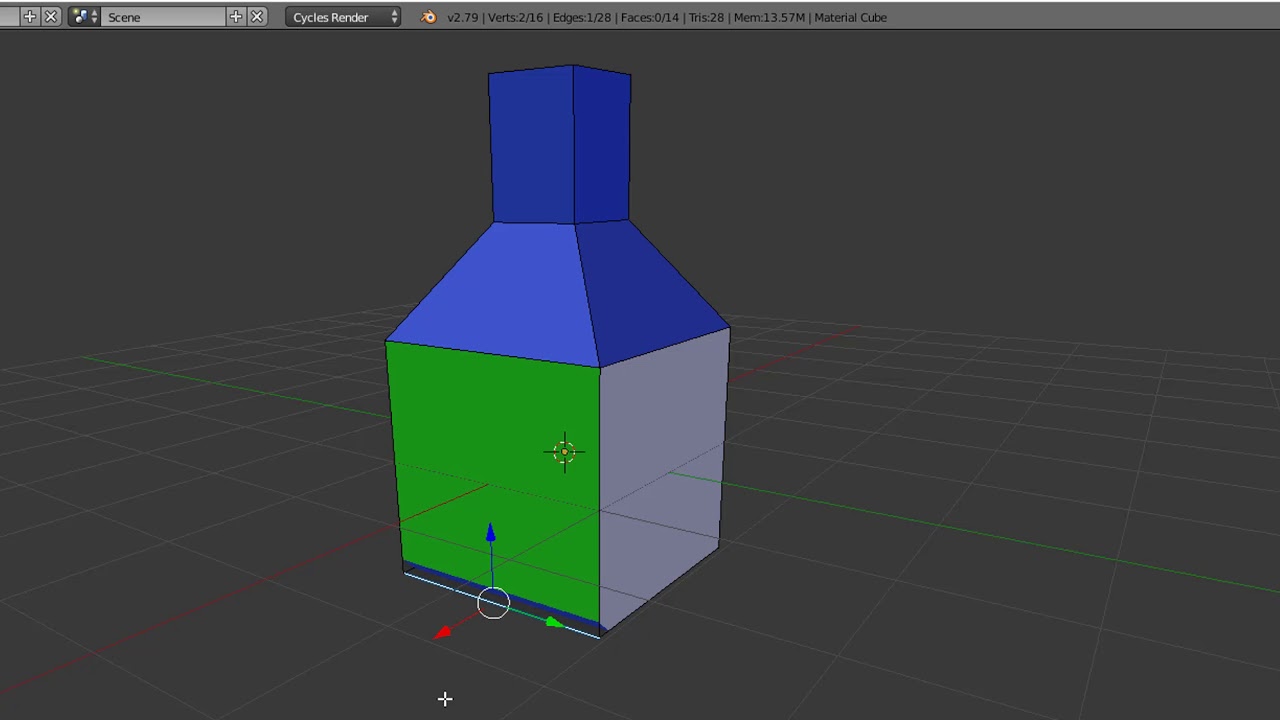Click the blue Z-axis manipulator arrow

click(490, 534)
